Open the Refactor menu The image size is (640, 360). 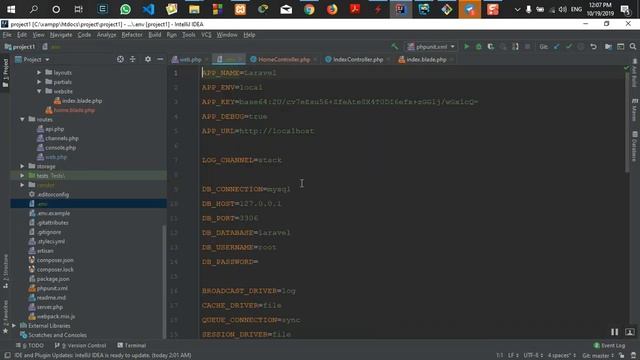click(x=132, y=35)
